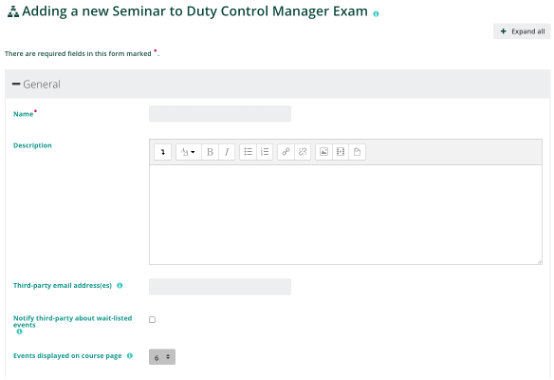Open help for events displayed on course page
This screenshot has height=380, width=554.
tap(130, 356)
